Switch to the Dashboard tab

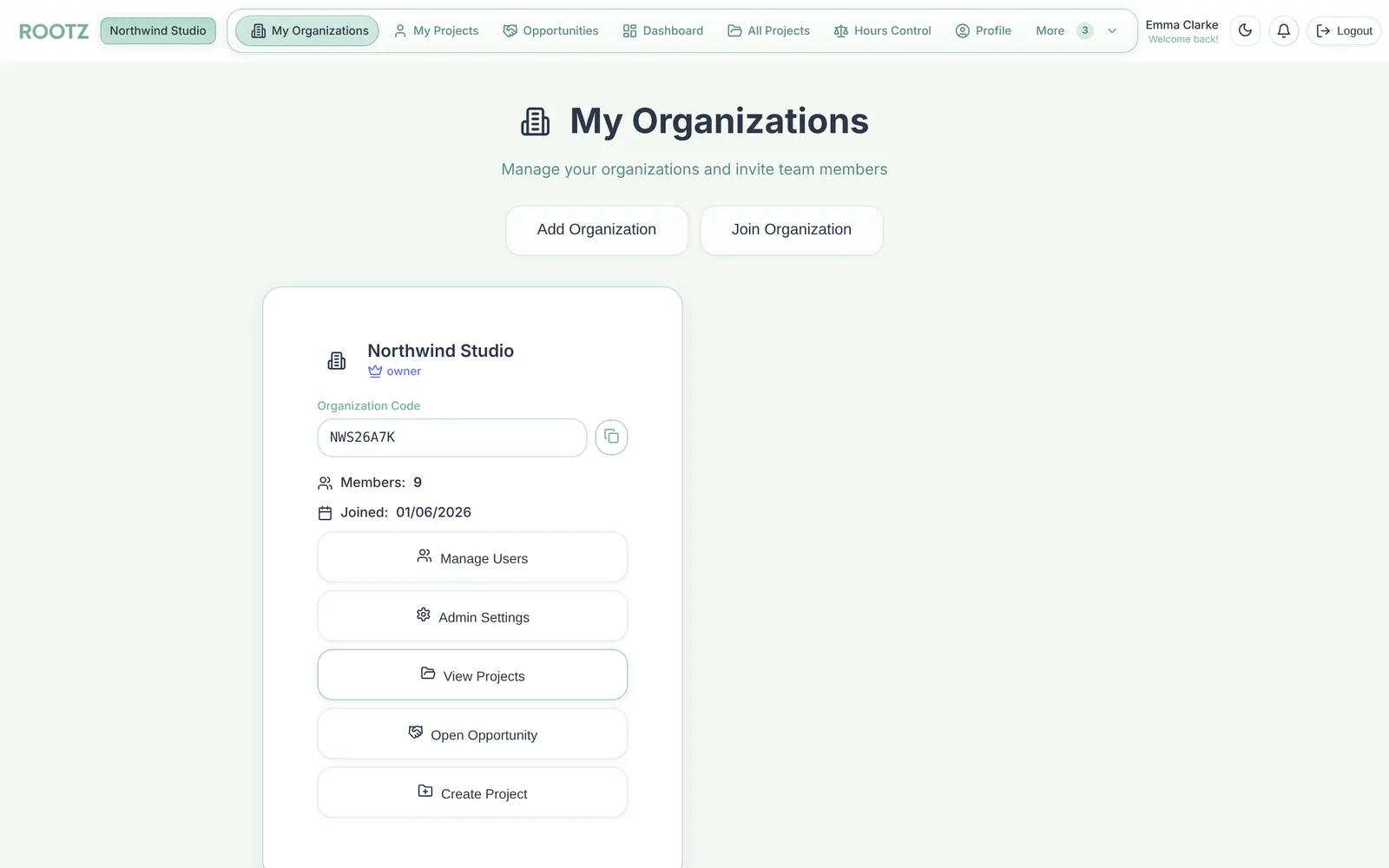(663, 30)
